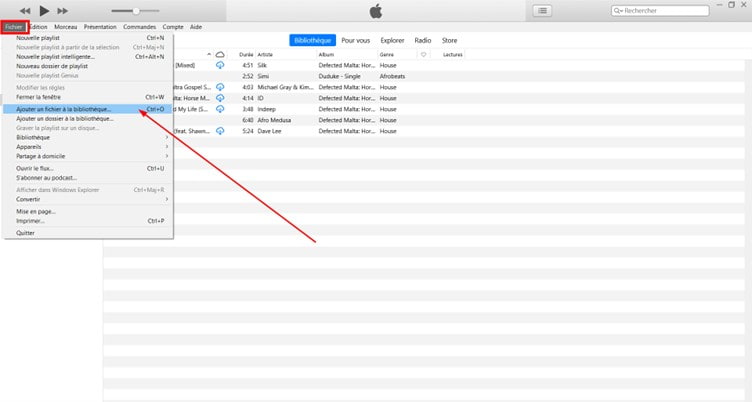This screenshot has width=752, height=402.
Task: Open the Commandes menu
Action: coord(139,27)
